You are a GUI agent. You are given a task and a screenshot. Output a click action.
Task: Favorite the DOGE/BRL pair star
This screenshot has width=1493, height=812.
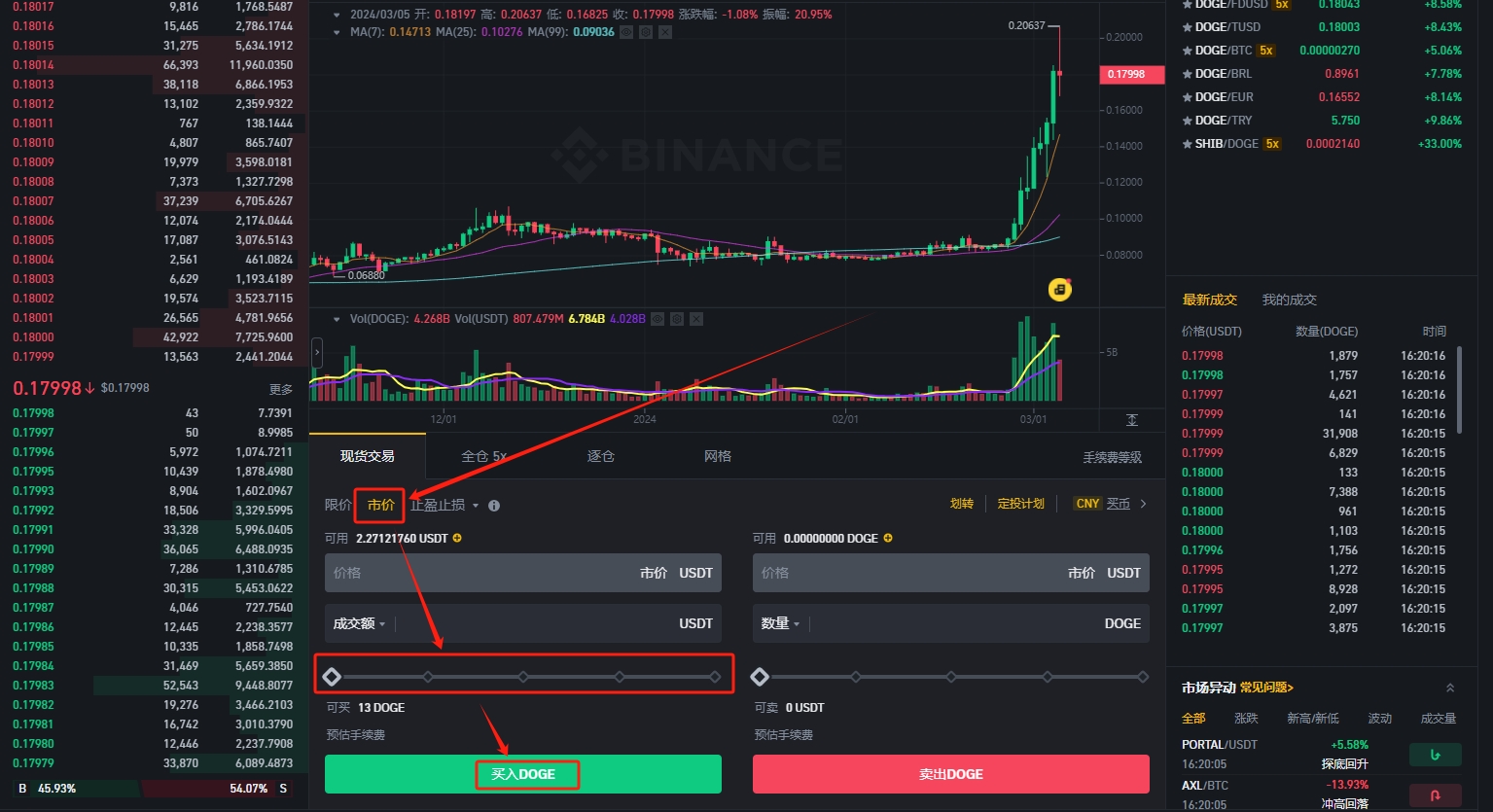1187,74
